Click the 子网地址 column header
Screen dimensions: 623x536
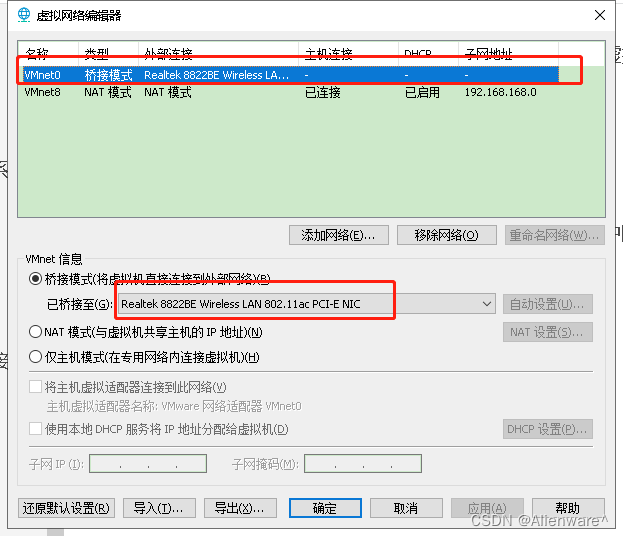point(509,53)
